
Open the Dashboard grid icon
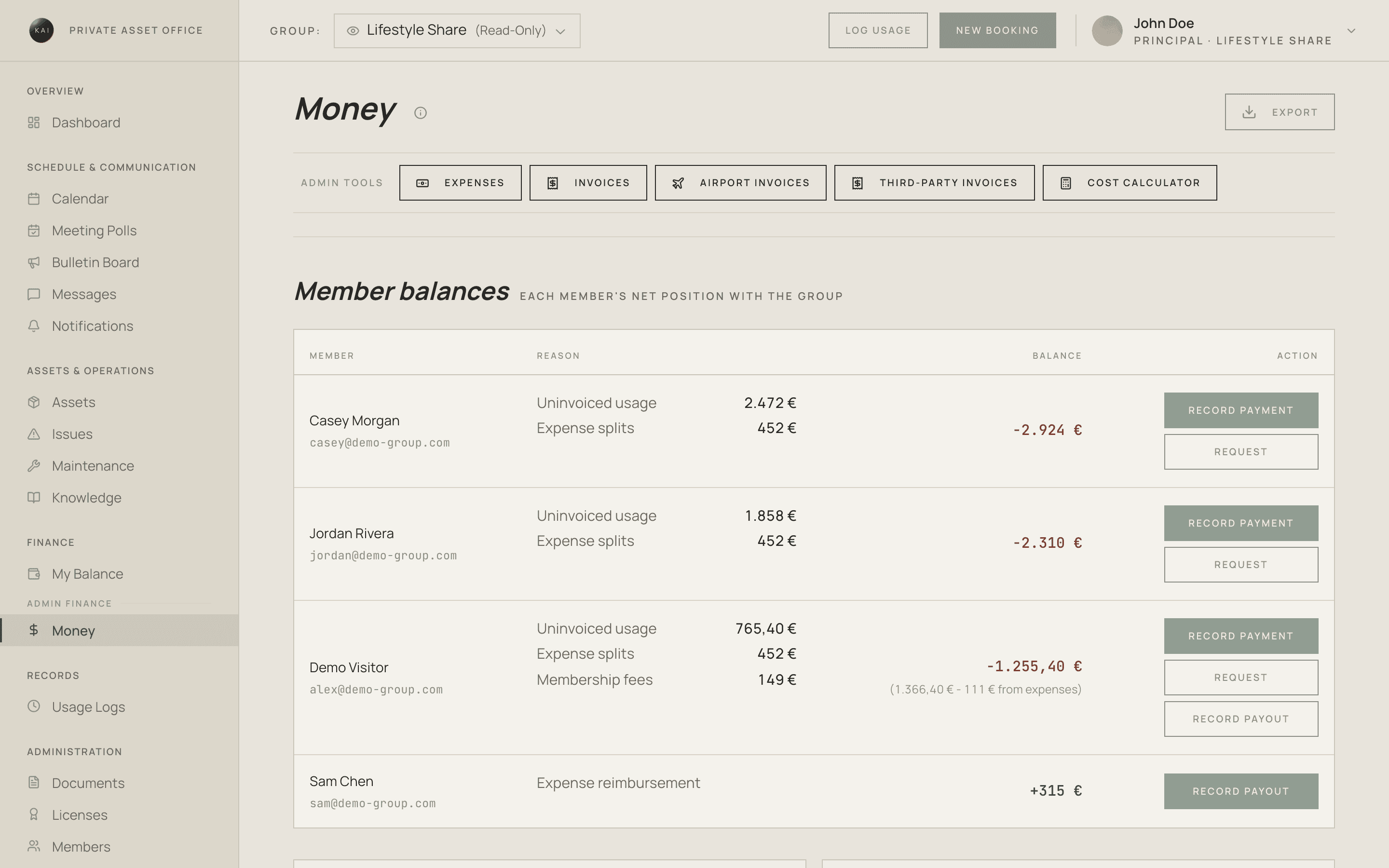[x=34, y=122]
